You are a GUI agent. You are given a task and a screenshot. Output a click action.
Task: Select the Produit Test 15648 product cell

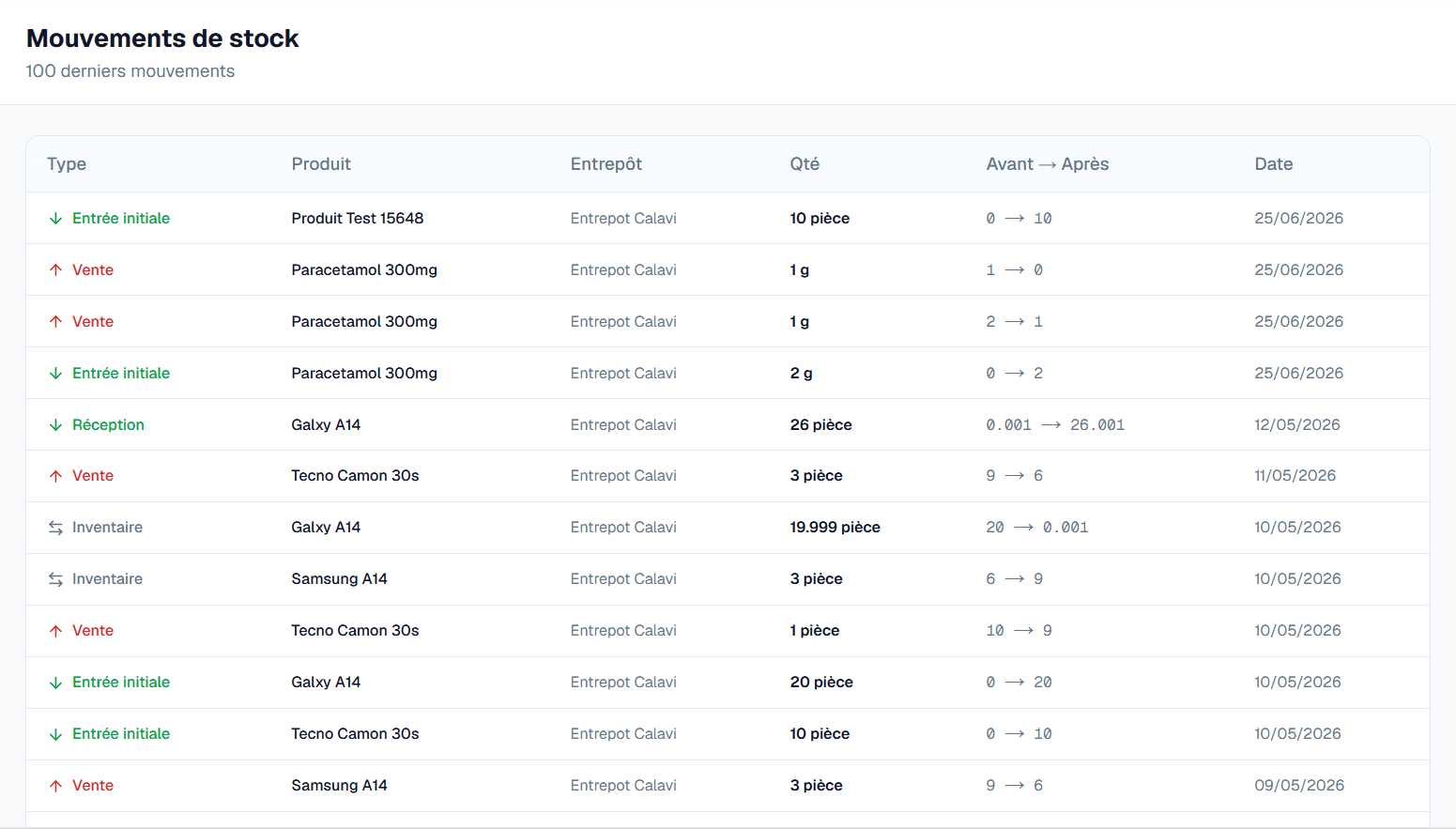click(x=358, y=218)
